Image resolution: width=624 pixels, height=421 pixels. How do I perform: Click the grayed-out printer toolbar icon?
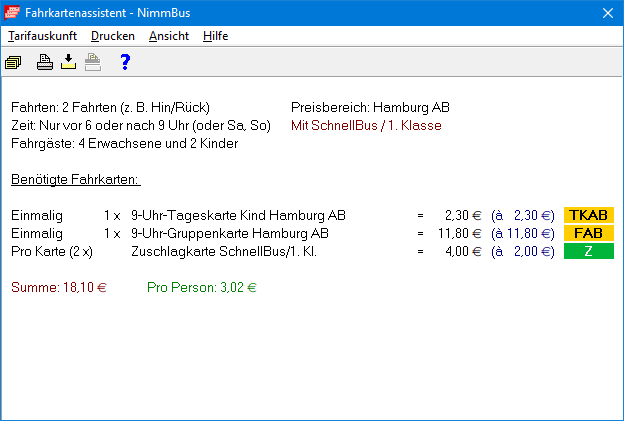coord(92,63)
